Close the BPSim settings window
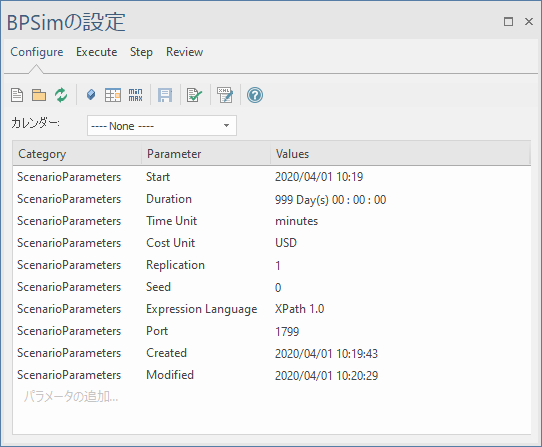This screenshot has height=447, width=542. tap(529, 21)
